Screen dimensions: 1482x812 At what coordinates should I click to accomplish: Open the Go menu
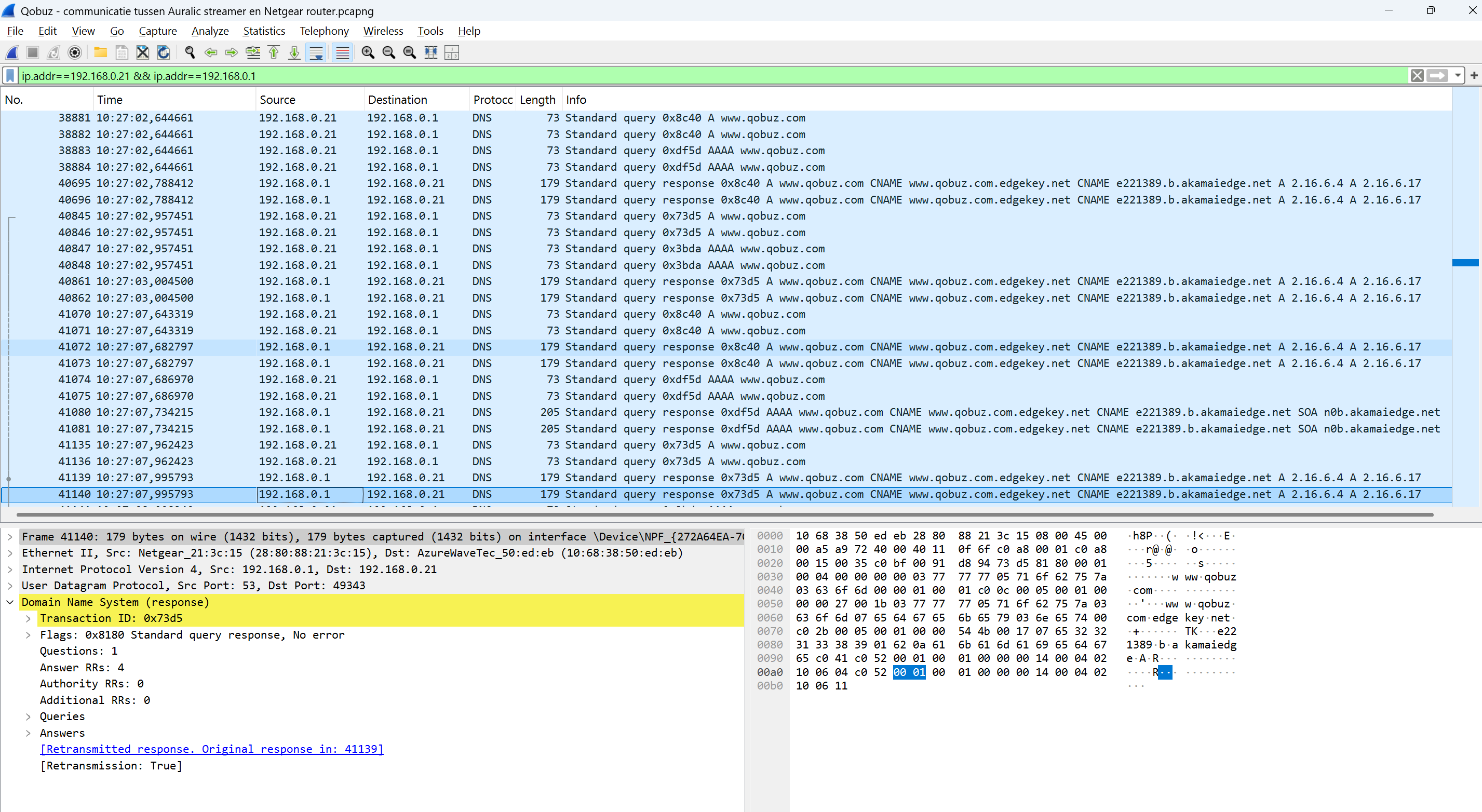point(117,31)
